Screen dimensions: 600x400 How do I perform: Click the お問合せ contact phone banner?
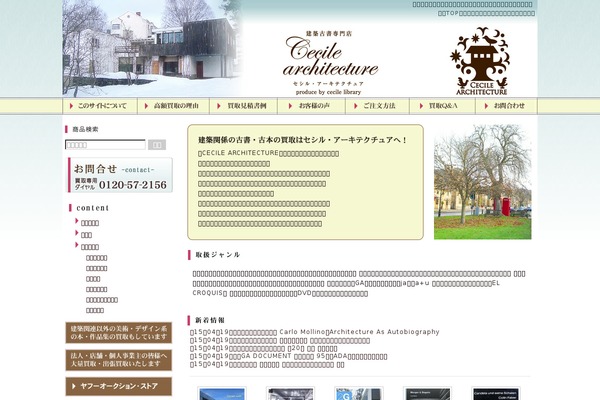coord(120,175)
